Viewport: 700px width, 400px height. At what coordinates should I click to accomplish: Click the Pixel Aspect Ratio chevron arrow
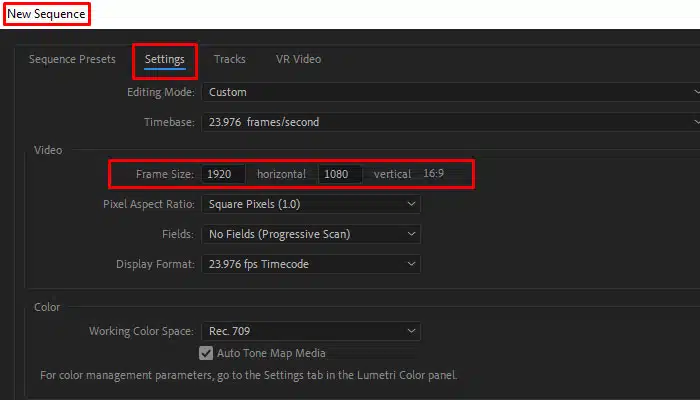coord(411,204)
